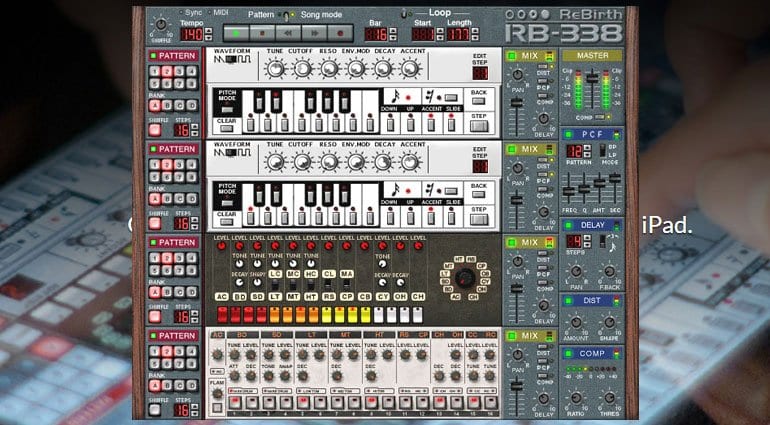The width and height of the screenshot is (770, 425).
Task: Click the Pan knob on first MIX strip
Action: 517,75
